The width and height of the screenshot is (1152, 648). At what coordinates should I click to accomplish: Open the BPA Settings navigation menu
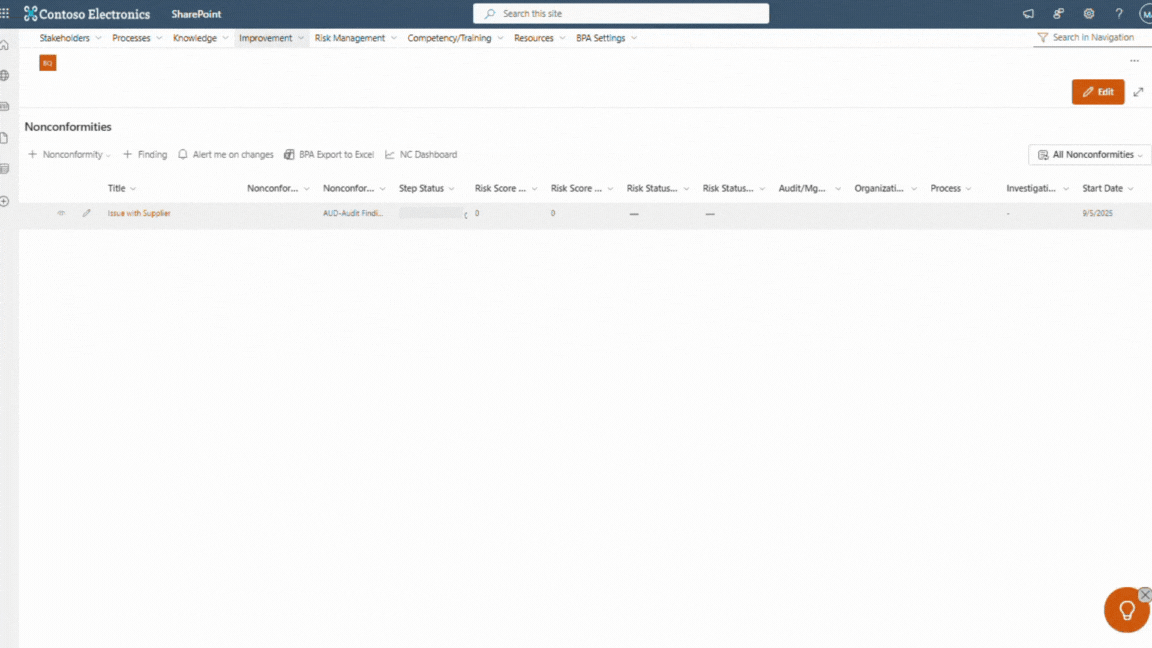tap(606, 38)
